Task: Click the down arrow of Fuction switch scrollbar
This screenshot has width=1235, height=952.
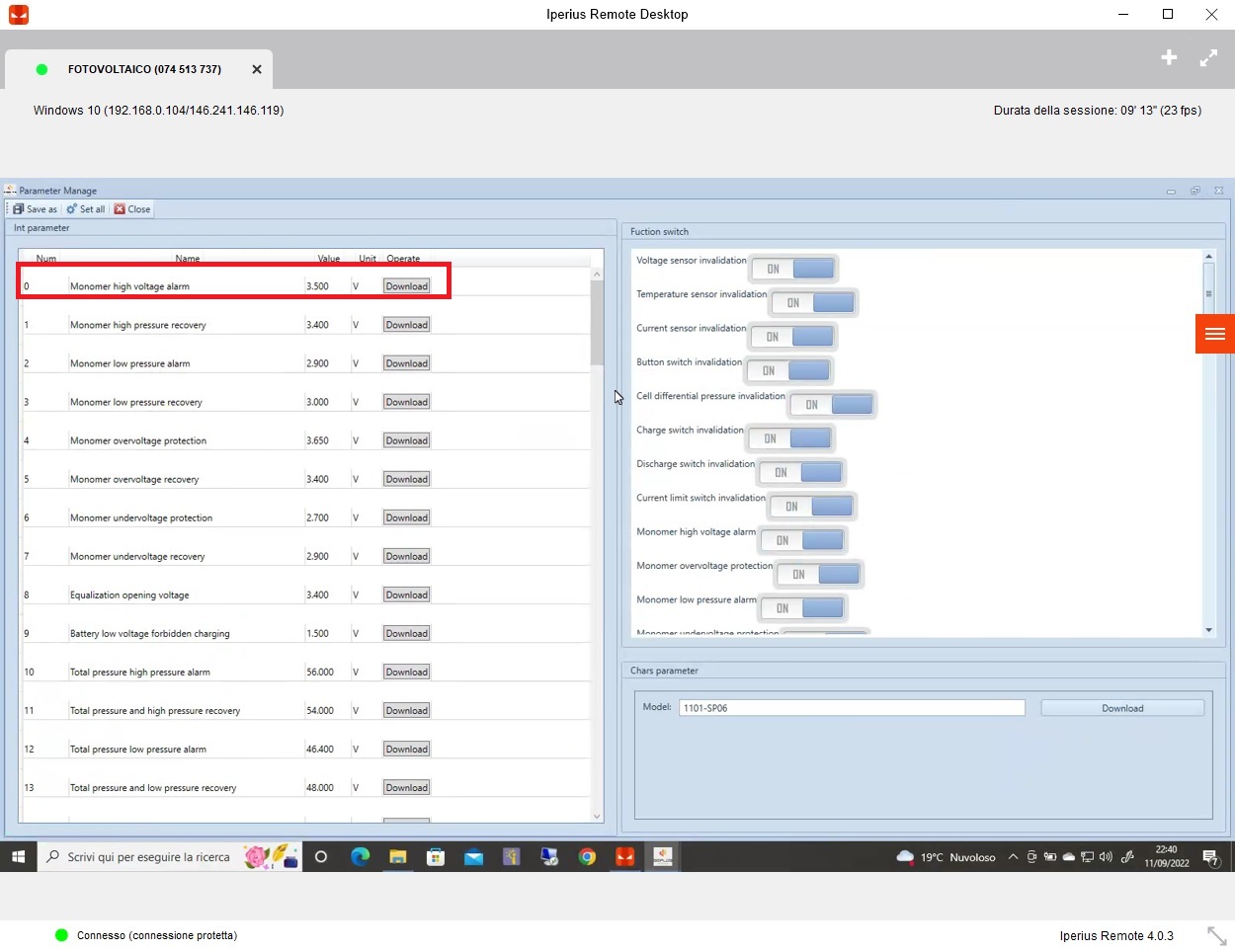Action: point(1208,629)
